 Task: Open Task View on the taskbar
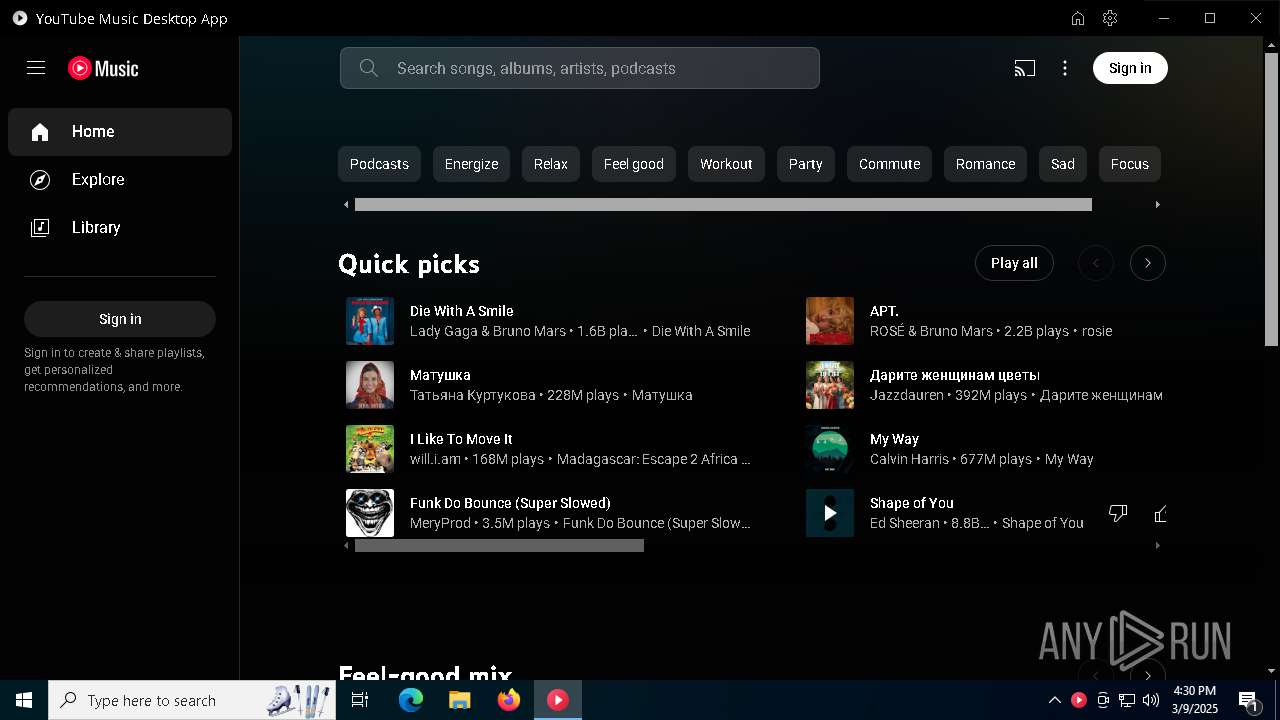pyautogui.click(x=360, y=700)
